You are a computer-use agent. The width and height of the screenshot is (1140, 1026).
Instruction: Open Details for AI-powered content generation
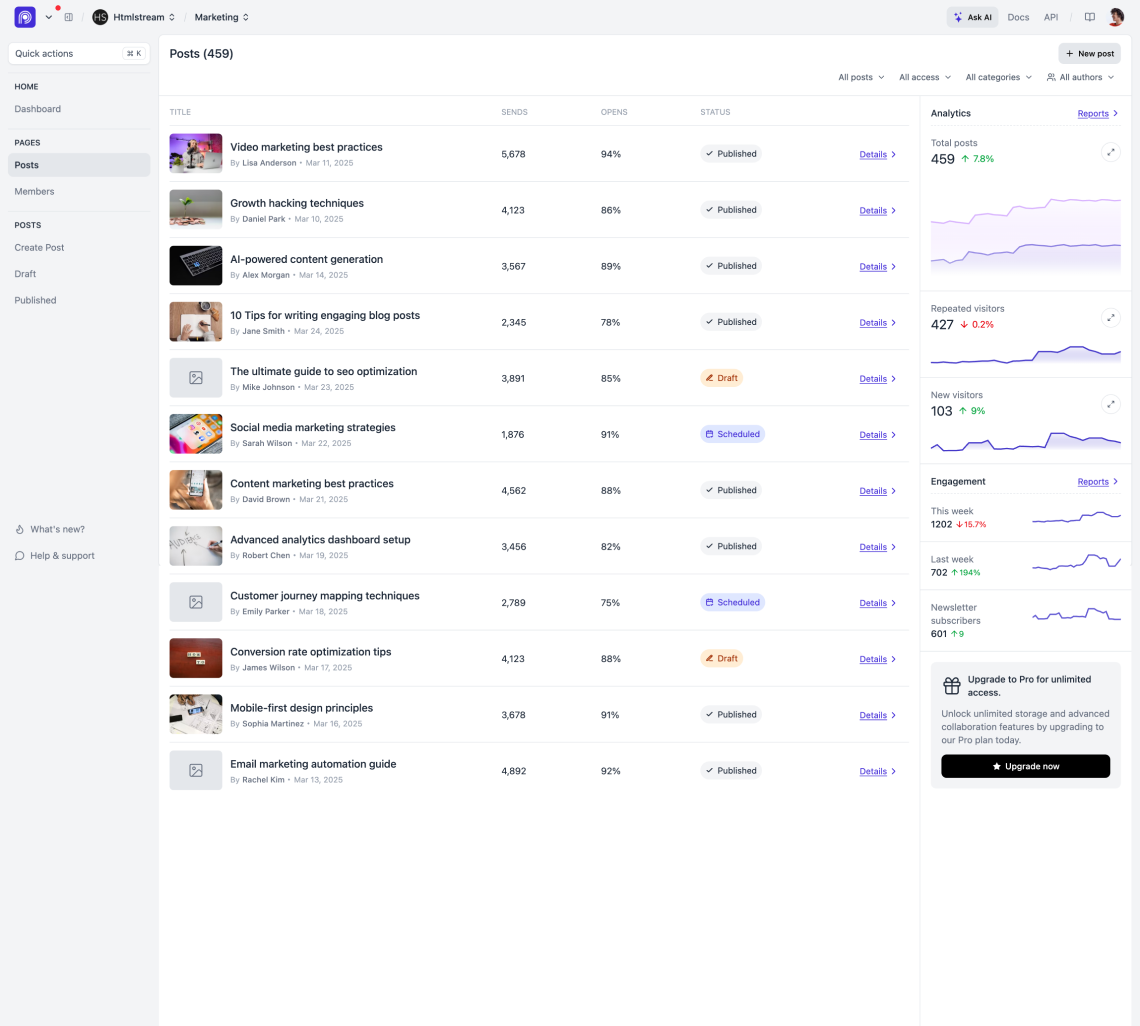tap(877, 266)
